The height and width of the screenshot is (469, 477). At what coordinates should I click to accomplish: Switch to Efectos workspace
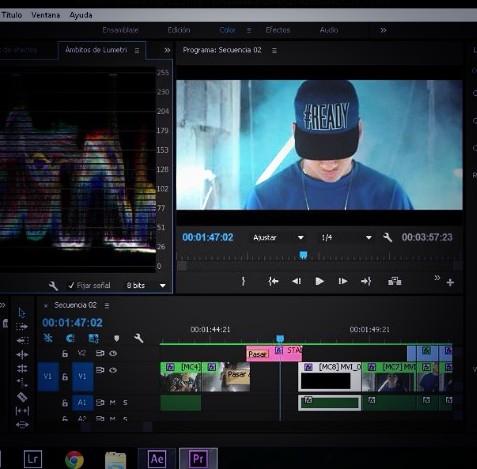point(278,30)
